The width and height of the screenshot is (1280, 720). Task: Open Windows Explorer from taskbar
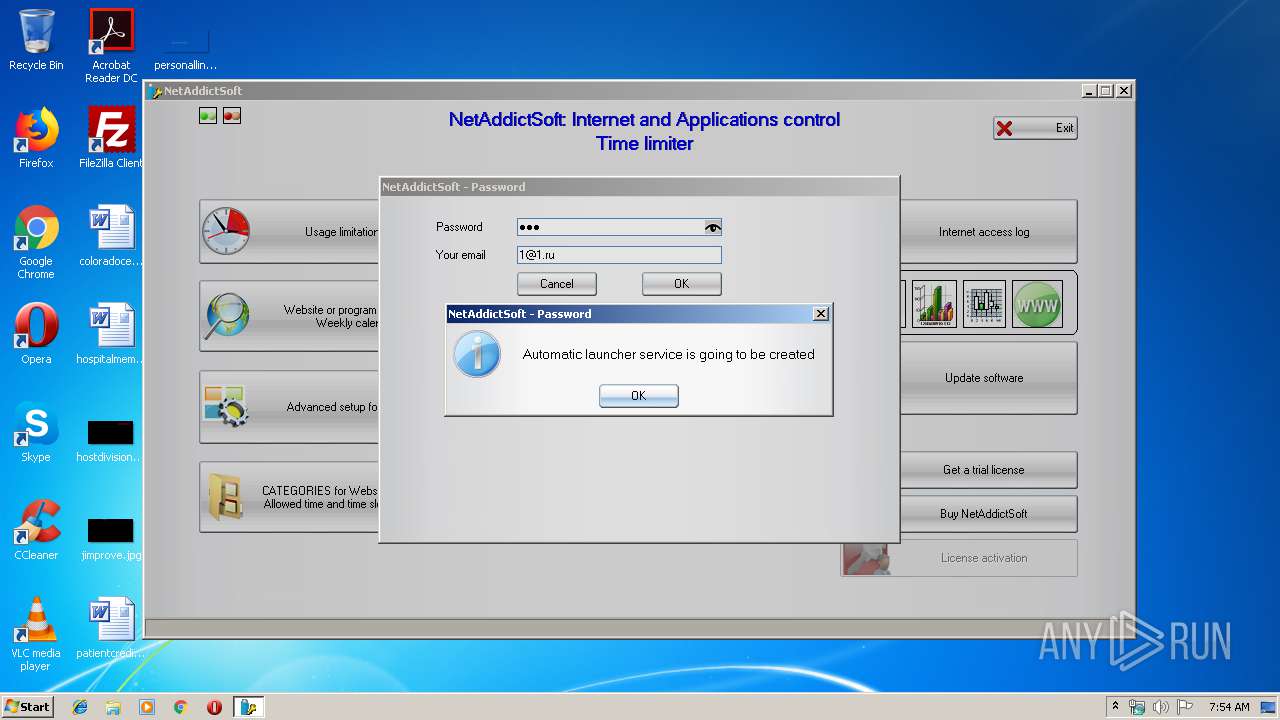click(113, 707)
